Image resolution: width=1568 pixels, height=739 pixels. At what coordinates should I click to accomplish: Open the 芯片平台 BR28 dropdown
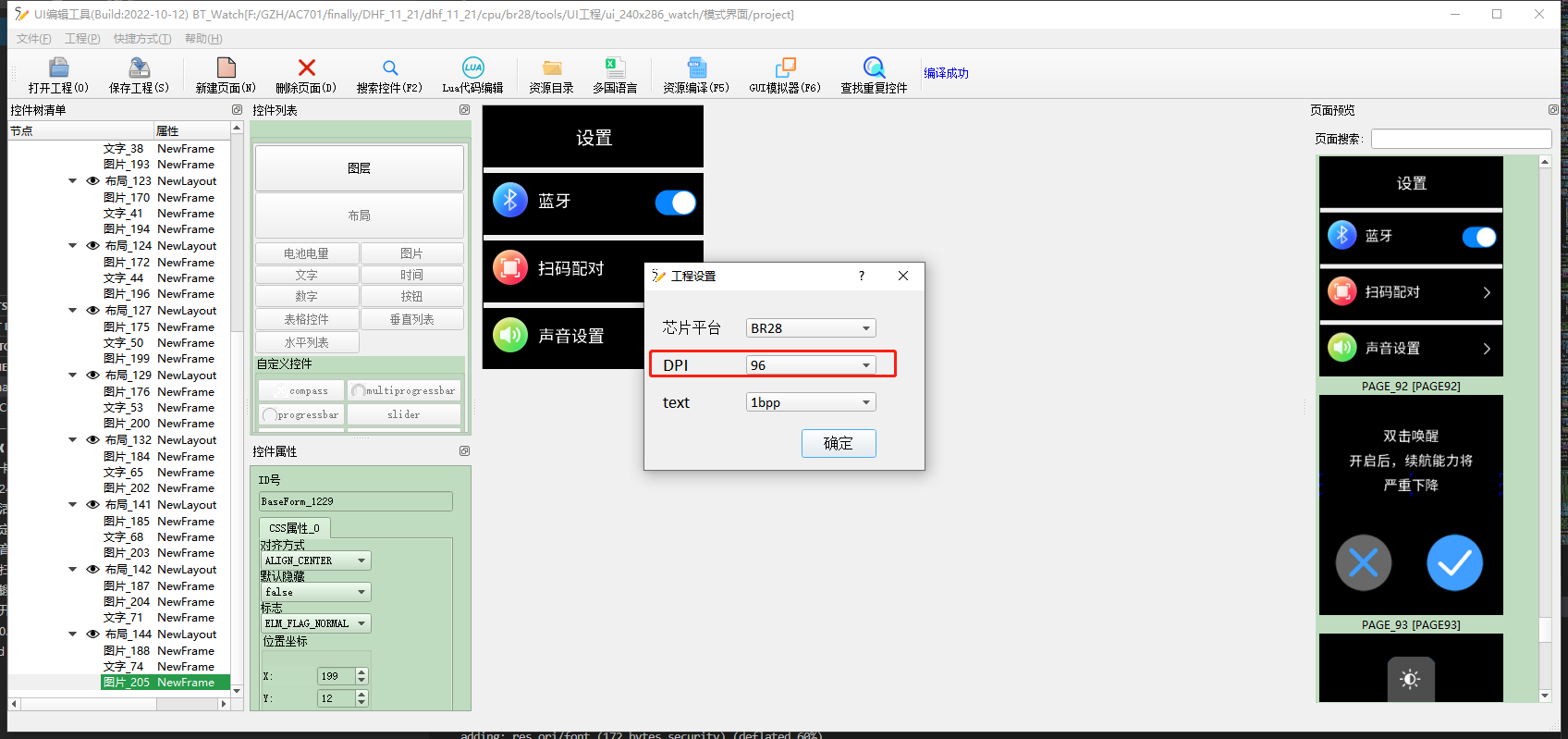[811, 328]
